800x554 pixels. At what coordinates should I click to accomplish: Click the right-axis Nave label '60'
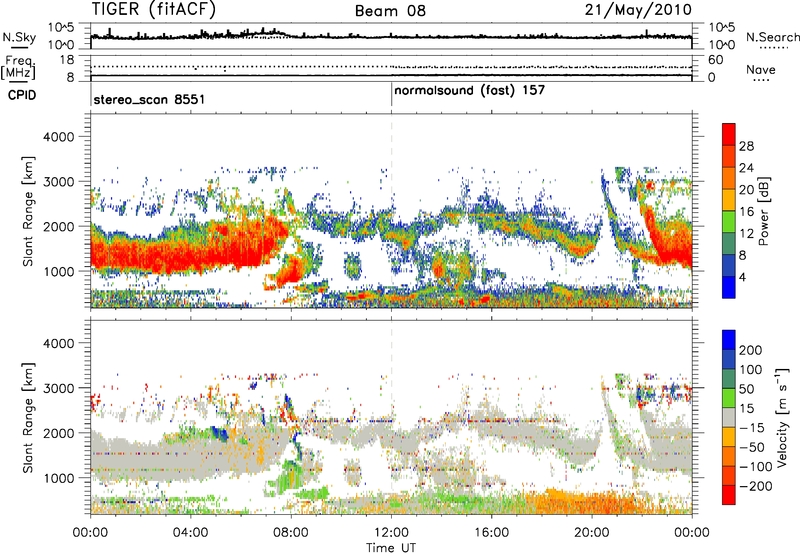(x=715, y=60)
